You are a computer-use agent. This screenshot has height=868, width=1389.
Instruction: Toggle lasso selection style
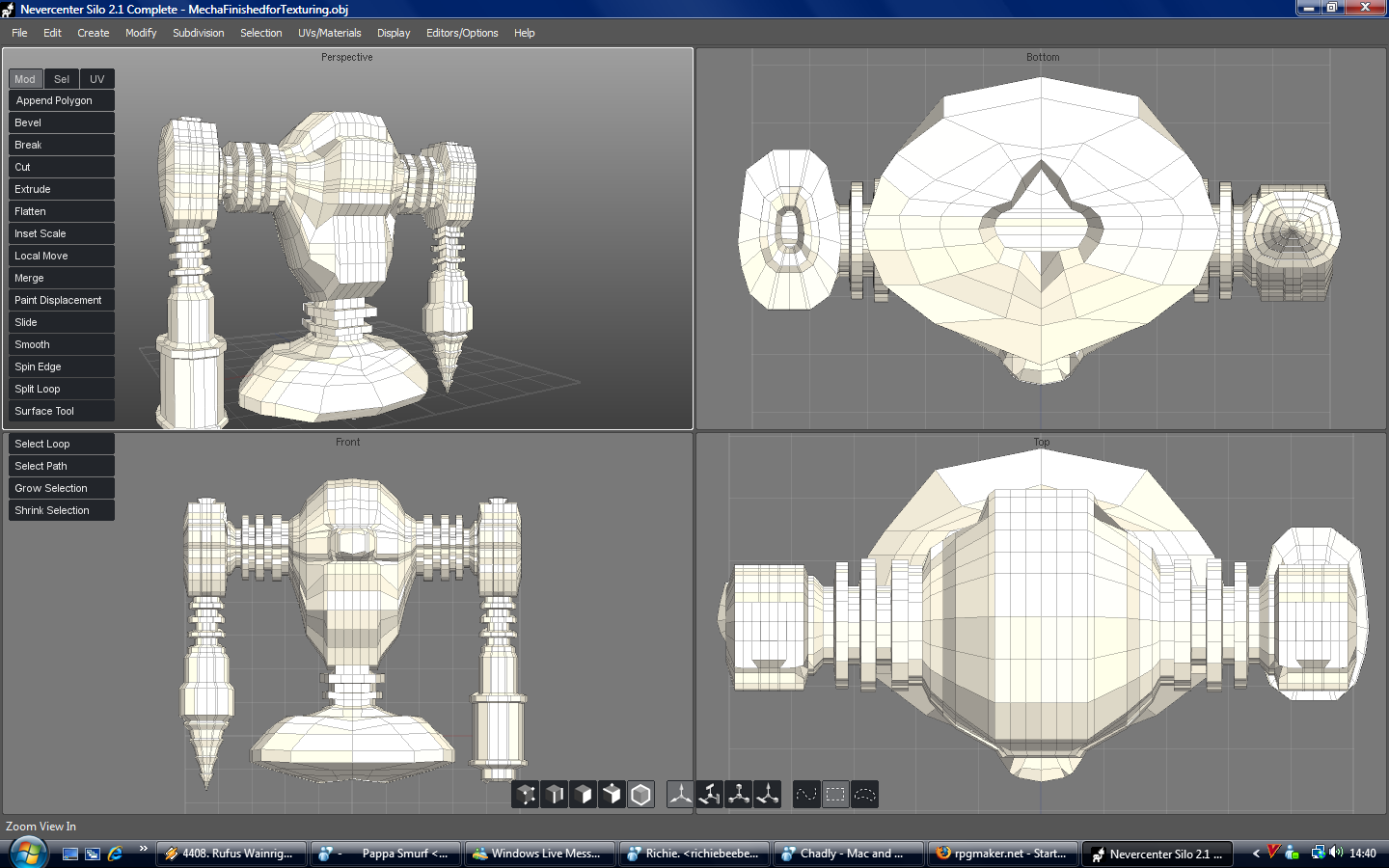pyautogui.click(x=864, y=795)
